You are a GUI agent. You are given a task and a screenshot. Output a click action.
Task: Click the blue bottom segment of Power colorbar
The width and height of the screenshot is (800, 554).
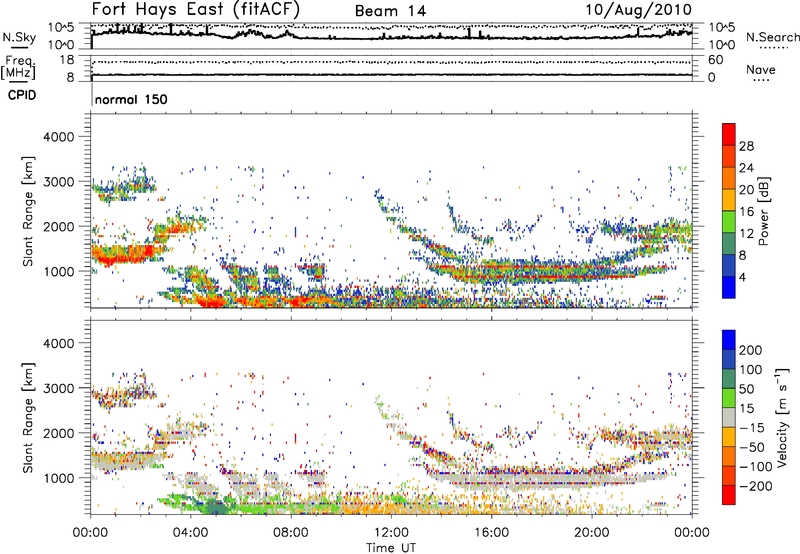point(729,287)
